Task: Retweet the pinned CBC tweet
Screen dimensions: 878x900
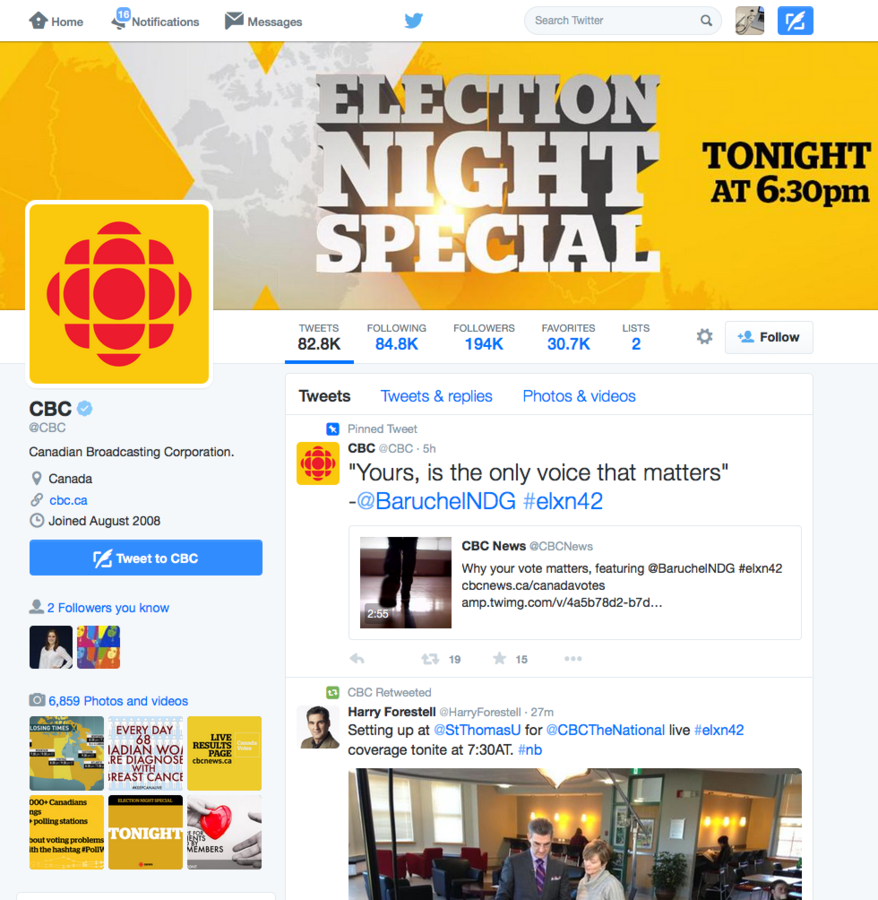Action: [x=430, y=659]
